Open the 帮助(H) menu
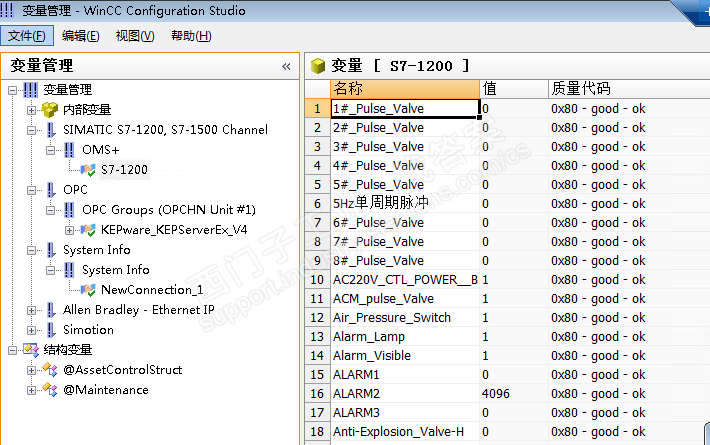 pos(191,36)
